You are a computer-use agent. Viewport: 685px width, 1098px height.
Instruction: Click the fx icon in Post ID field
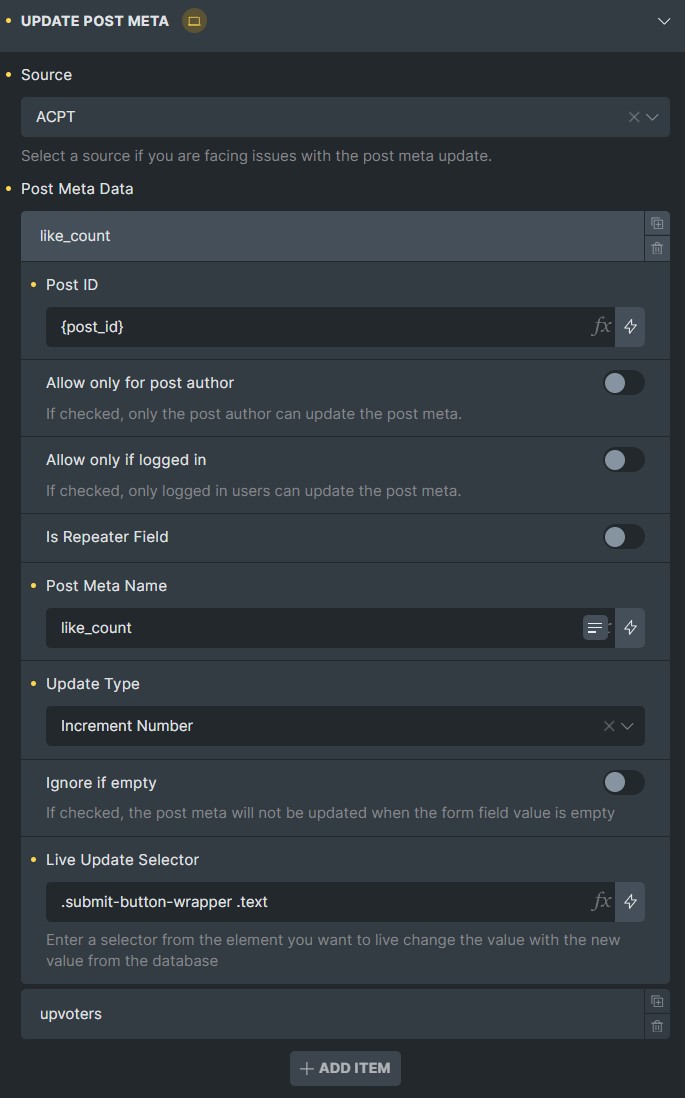click(x=602, y=326)
